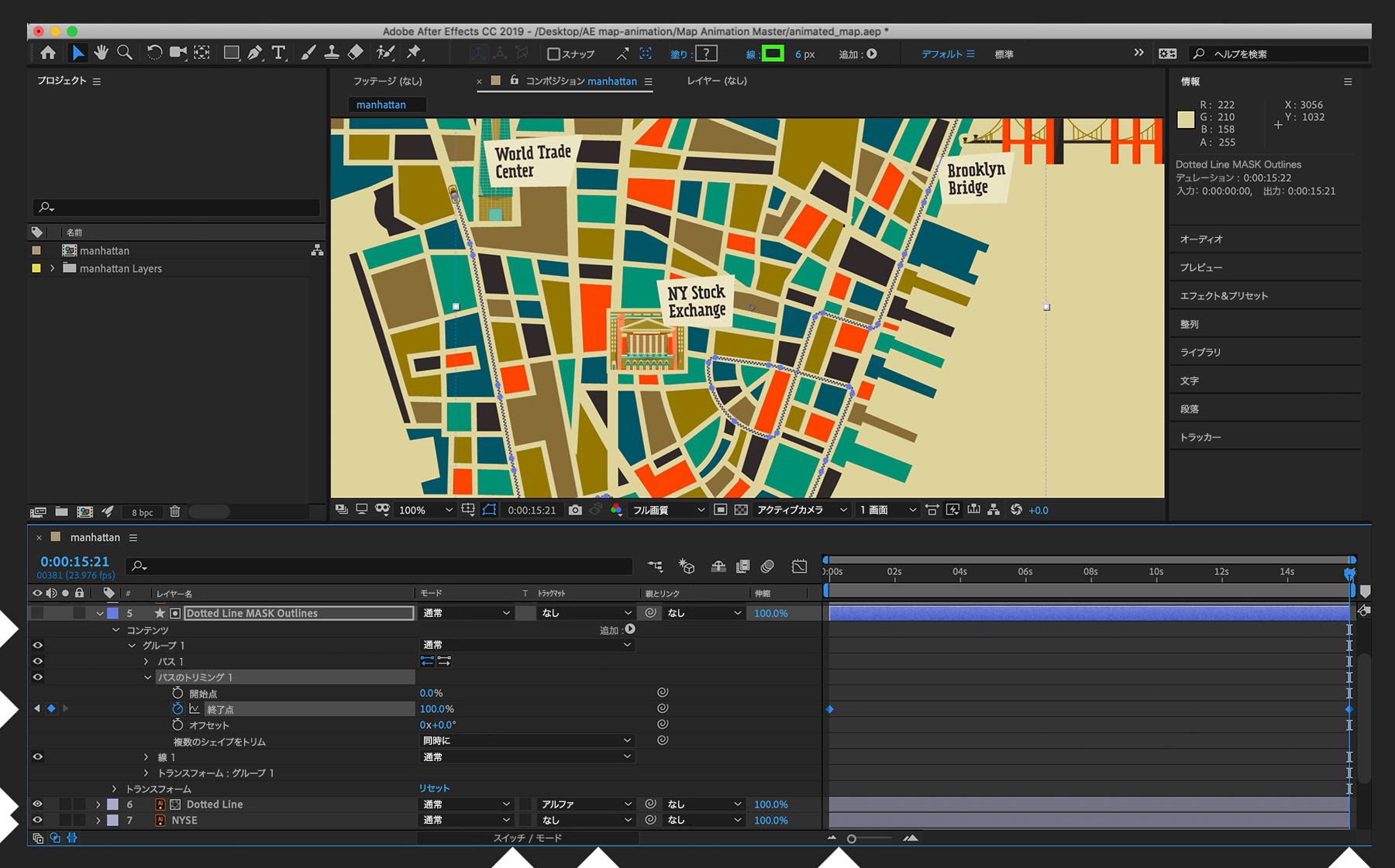Select the horizontal Type tool
This screenshot has height=868, width=1395.
pos(278,53)
